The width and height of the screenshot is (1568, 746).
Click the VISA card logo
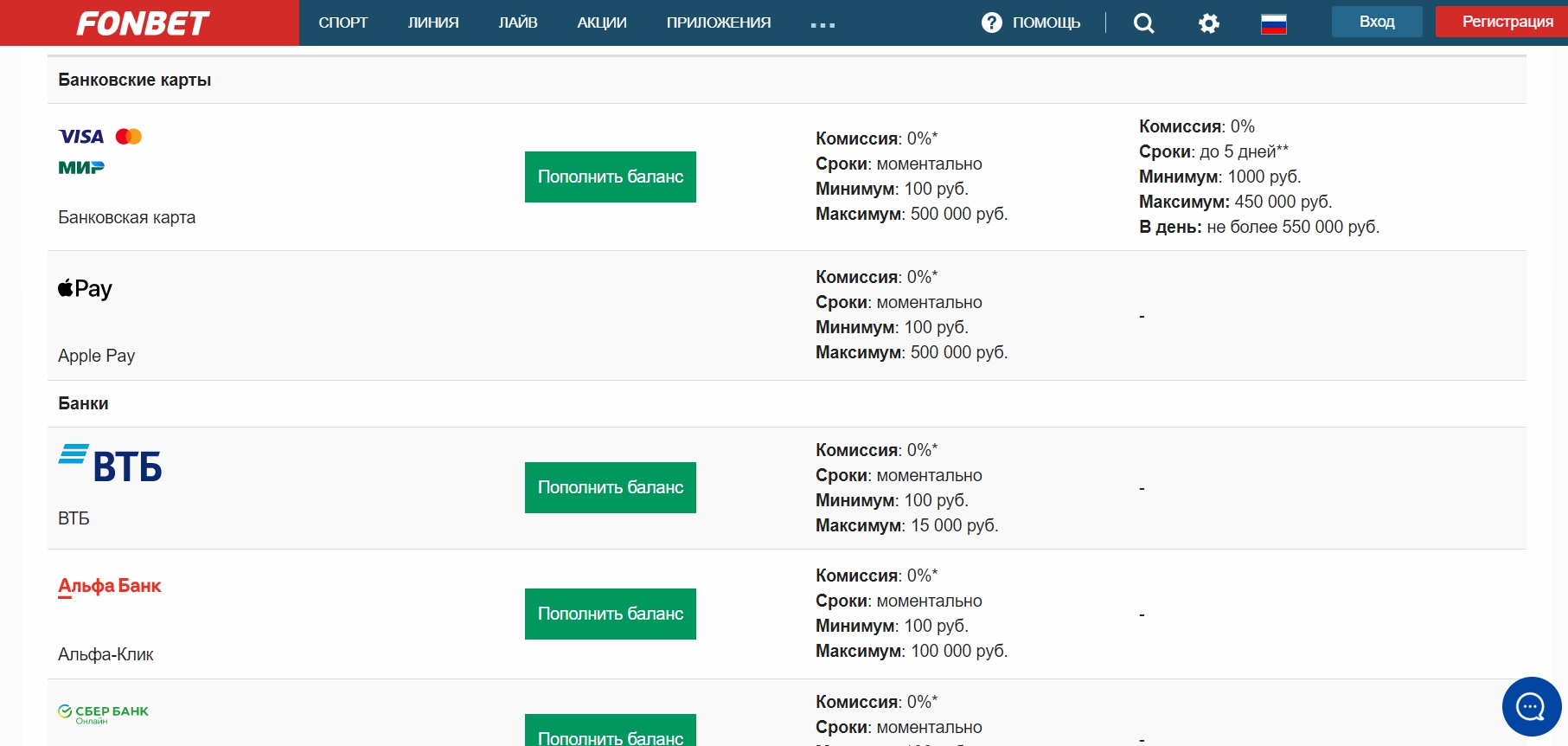tap(81, 137)
